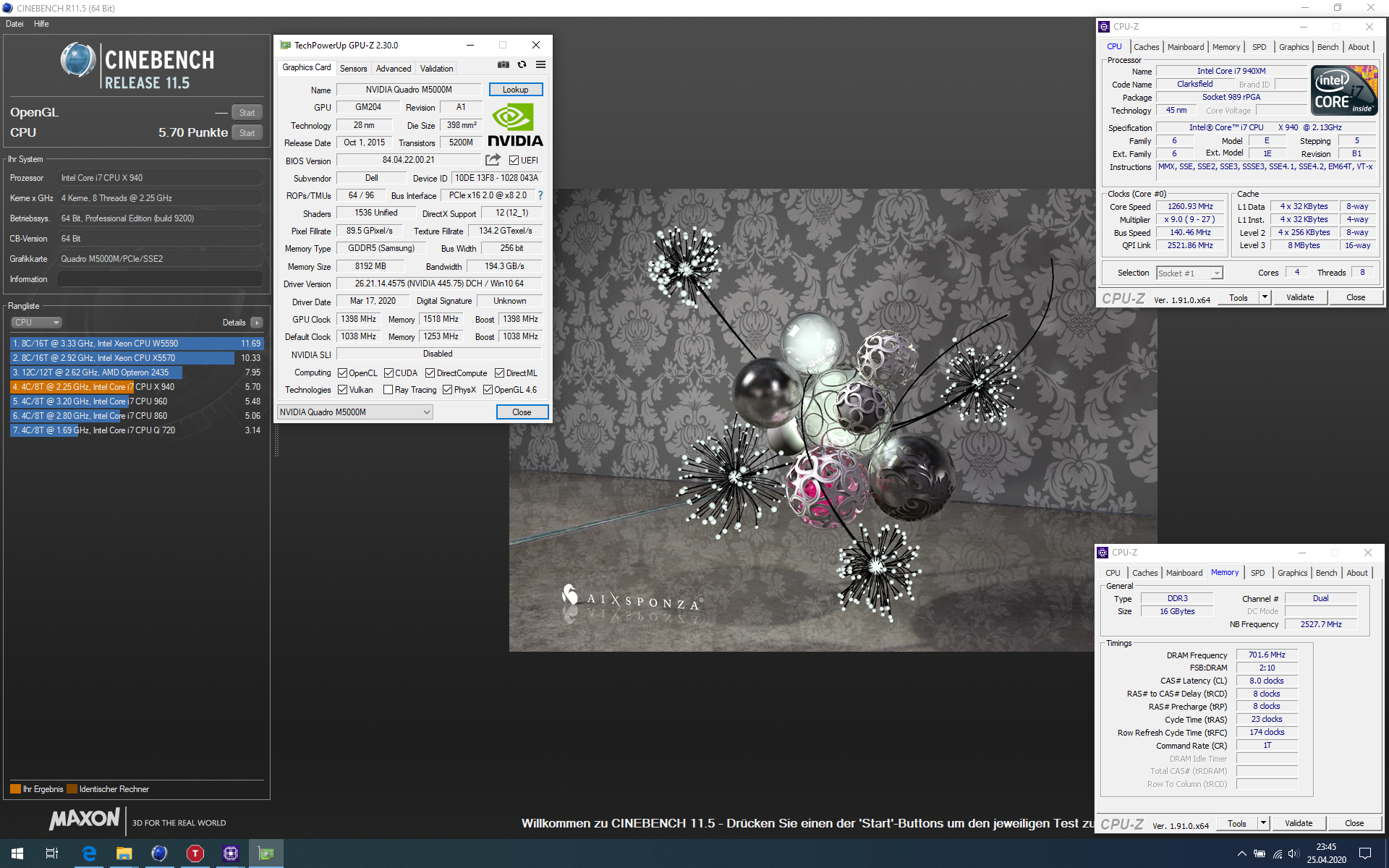Toggle DirectML checkbox
The width and height of the screenshot is (1389, 868).
coord(499,373)
